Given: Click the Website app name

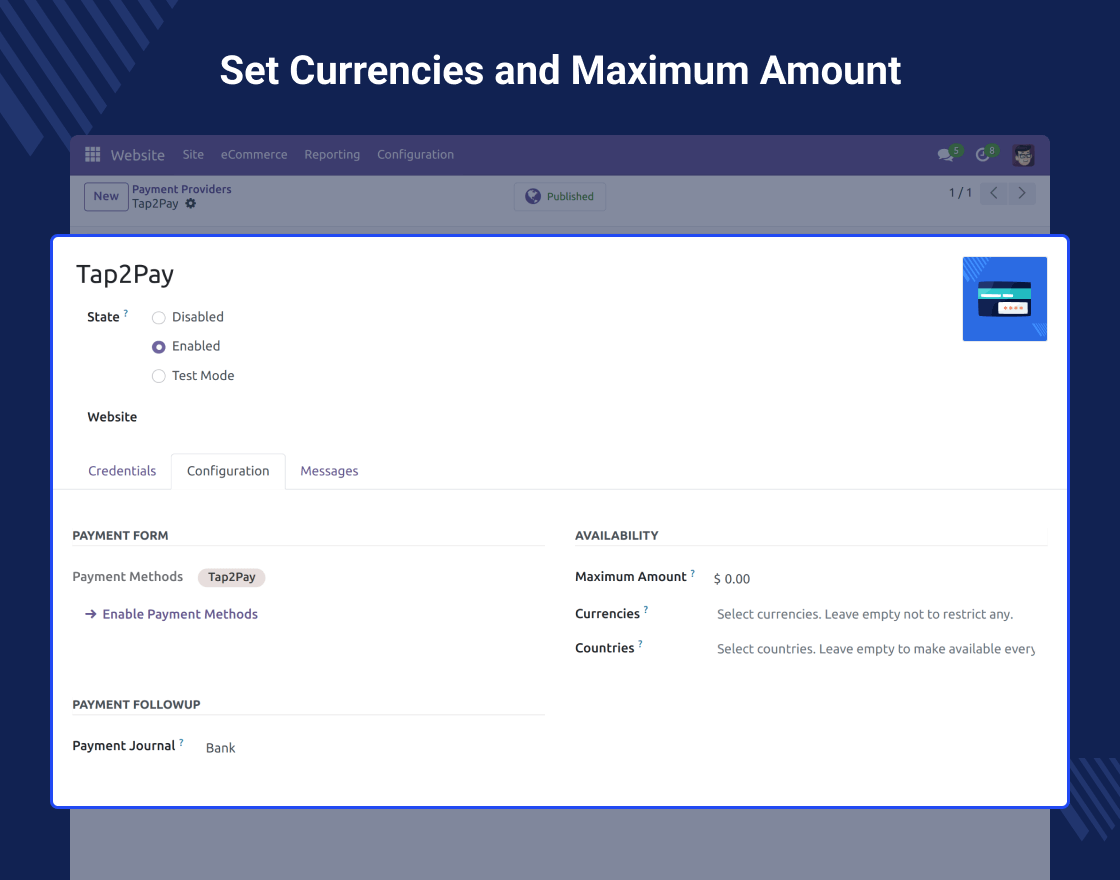Looking at the screenshot, I should click(x=137, y=155).
